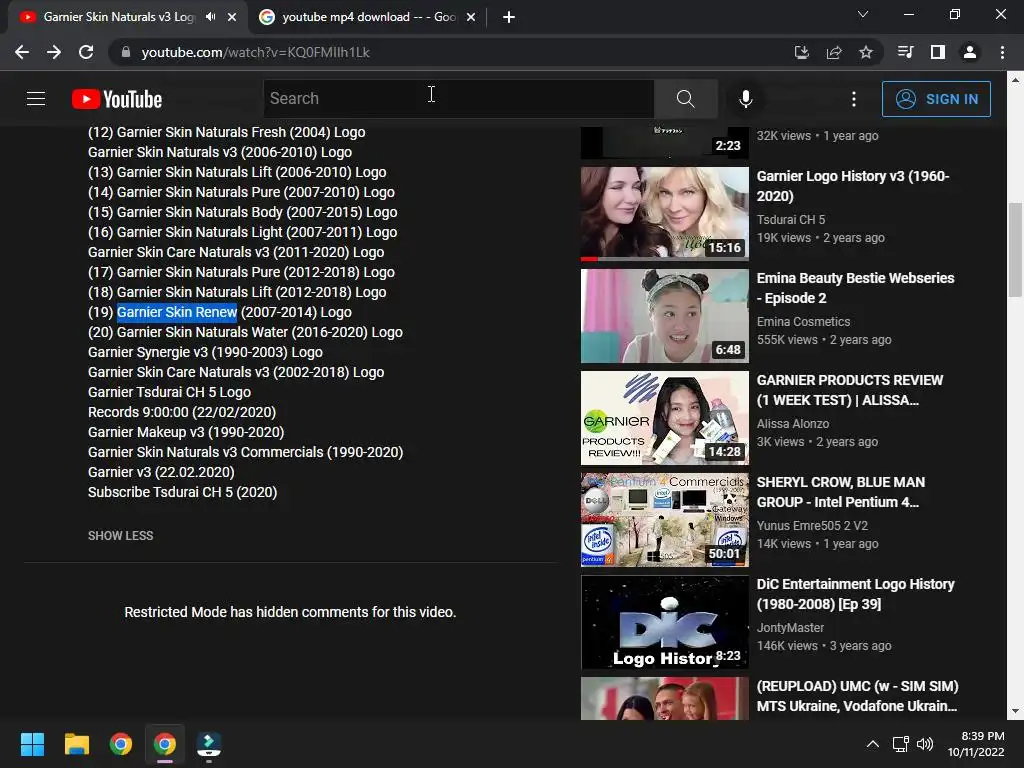Viewport: 1024px width, 768px height.
Task: Click scrollbar down arrow
Action: point(1015,711)
